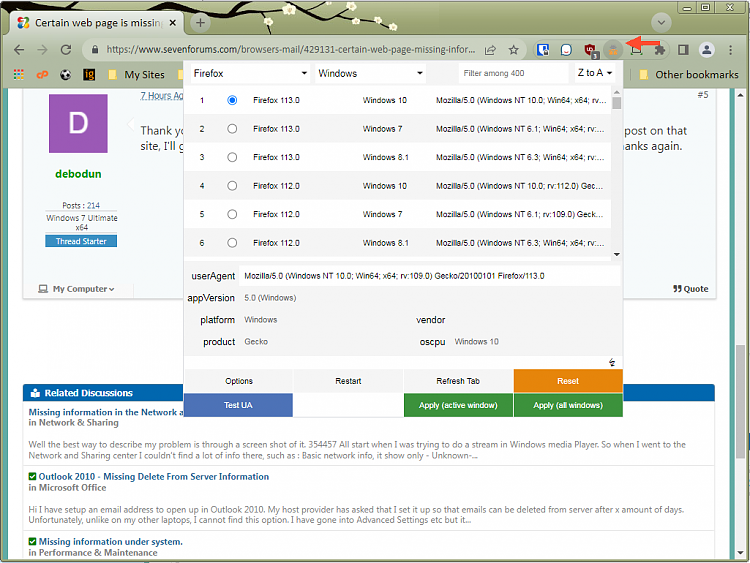Open the cP bookmark
Screen dimensions: 750x563
42,75
